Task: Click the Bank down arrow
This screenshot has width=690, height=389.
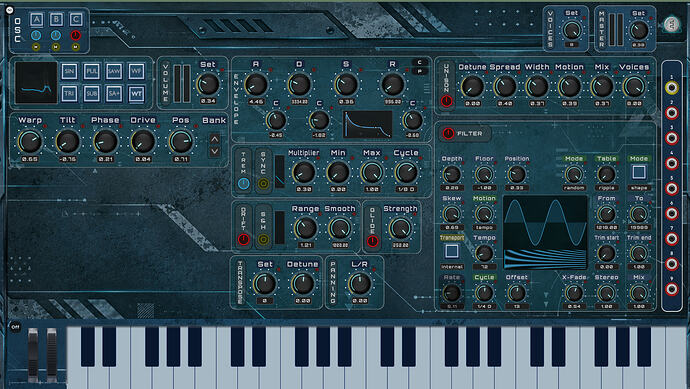Action: 214,151
